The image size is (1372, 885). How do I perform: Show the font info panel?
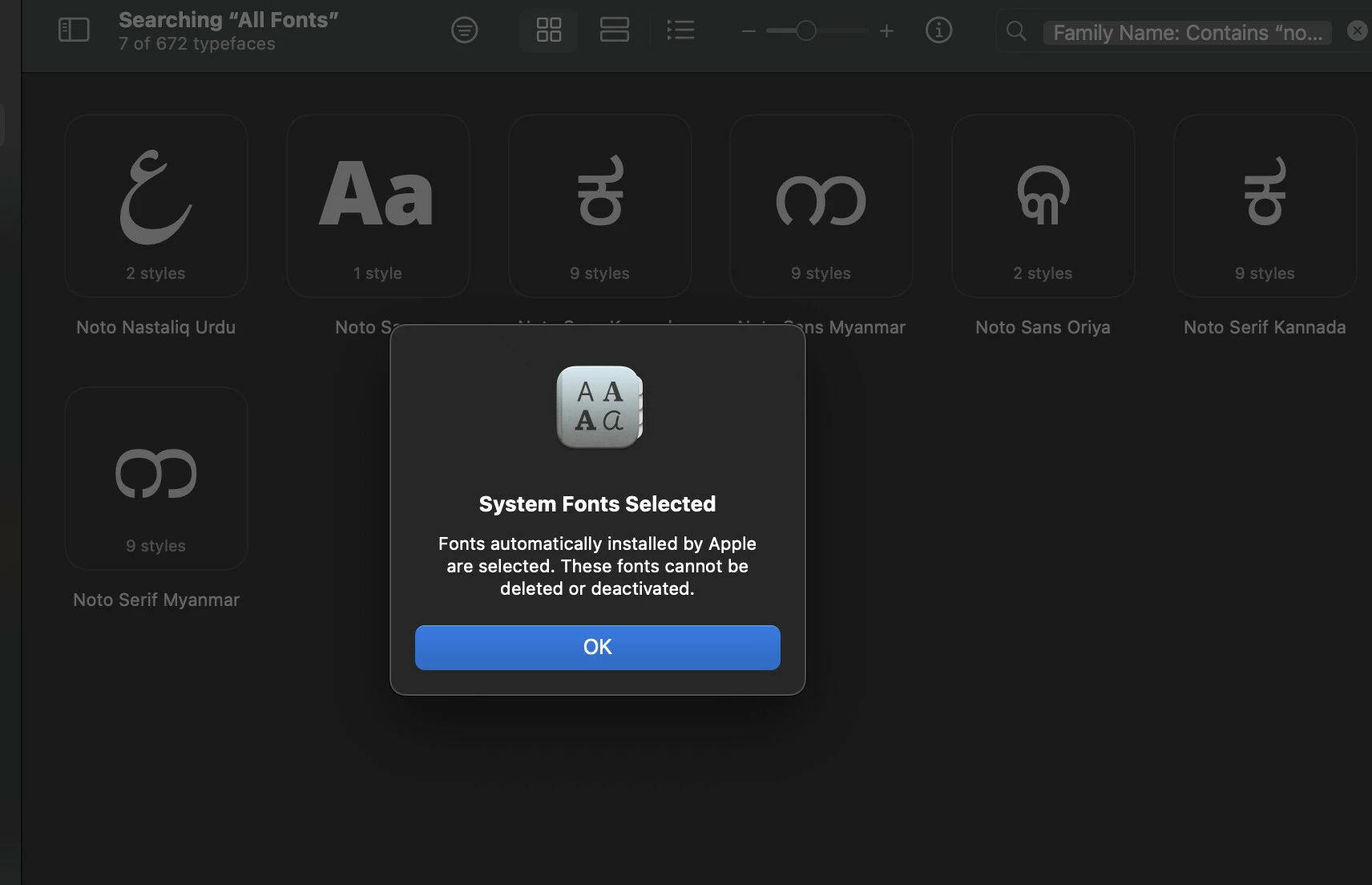coord(938,30)
